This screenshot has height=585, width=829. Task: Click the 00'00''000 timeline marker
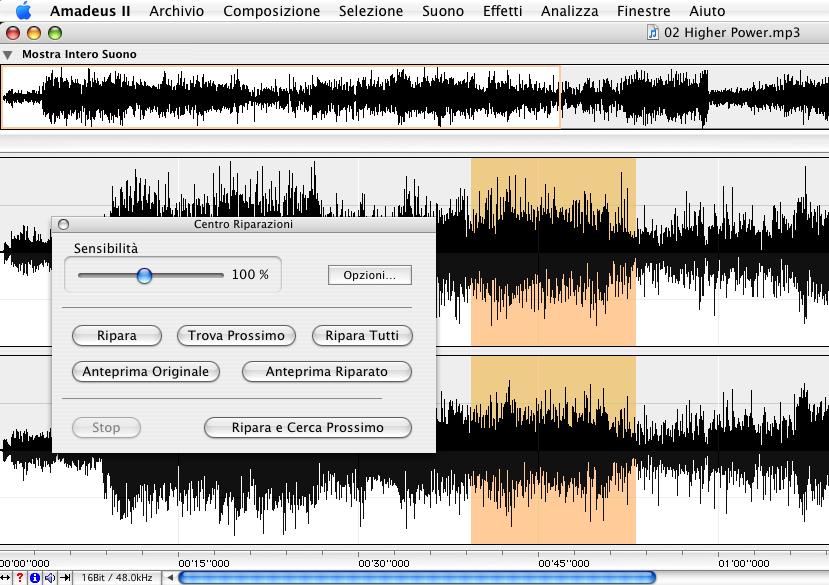[24, 563]
